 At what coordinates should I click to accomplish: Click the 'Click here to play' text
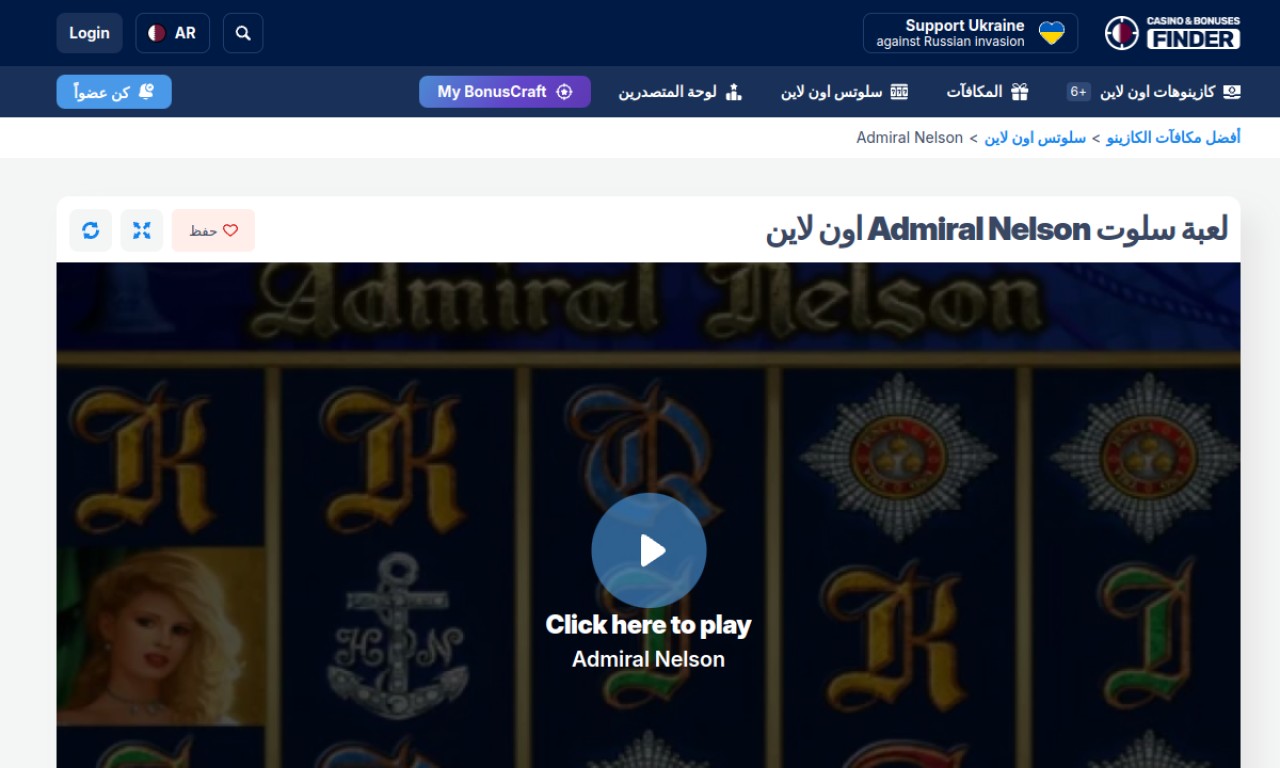tap(648, 625)
